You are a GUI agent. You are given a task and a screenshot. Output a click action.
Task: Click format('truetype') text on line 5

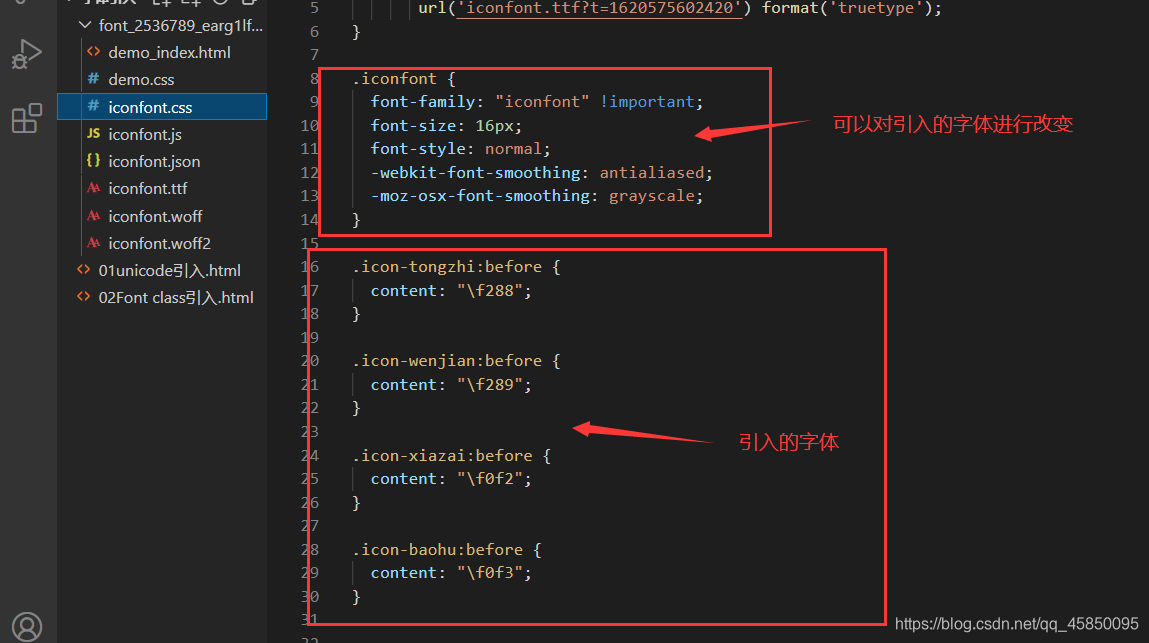tap(846, 9)
